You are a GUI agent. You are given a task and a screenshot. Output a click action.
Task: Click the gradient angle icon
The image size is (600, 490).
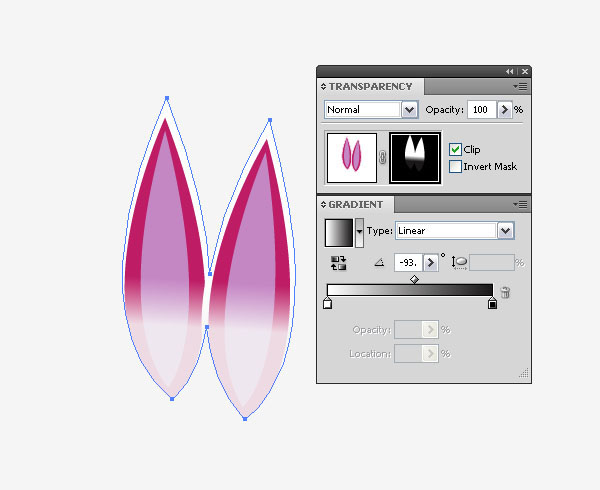click(x=379, y=263)
